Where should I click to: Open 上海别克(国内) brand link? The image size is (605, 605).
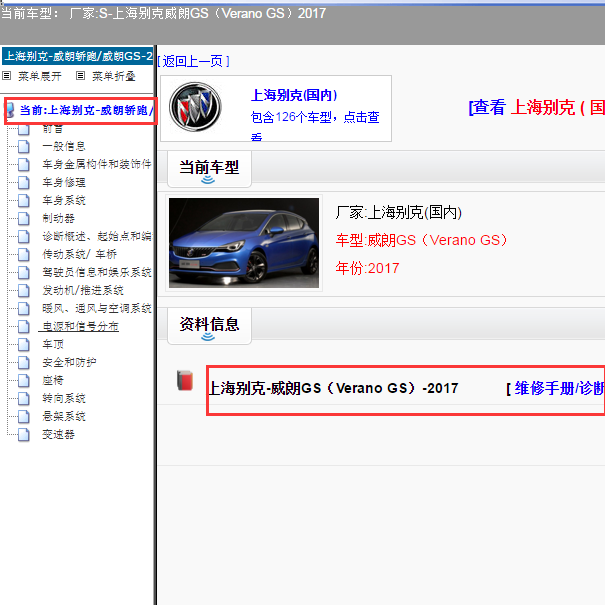point(294,95)
